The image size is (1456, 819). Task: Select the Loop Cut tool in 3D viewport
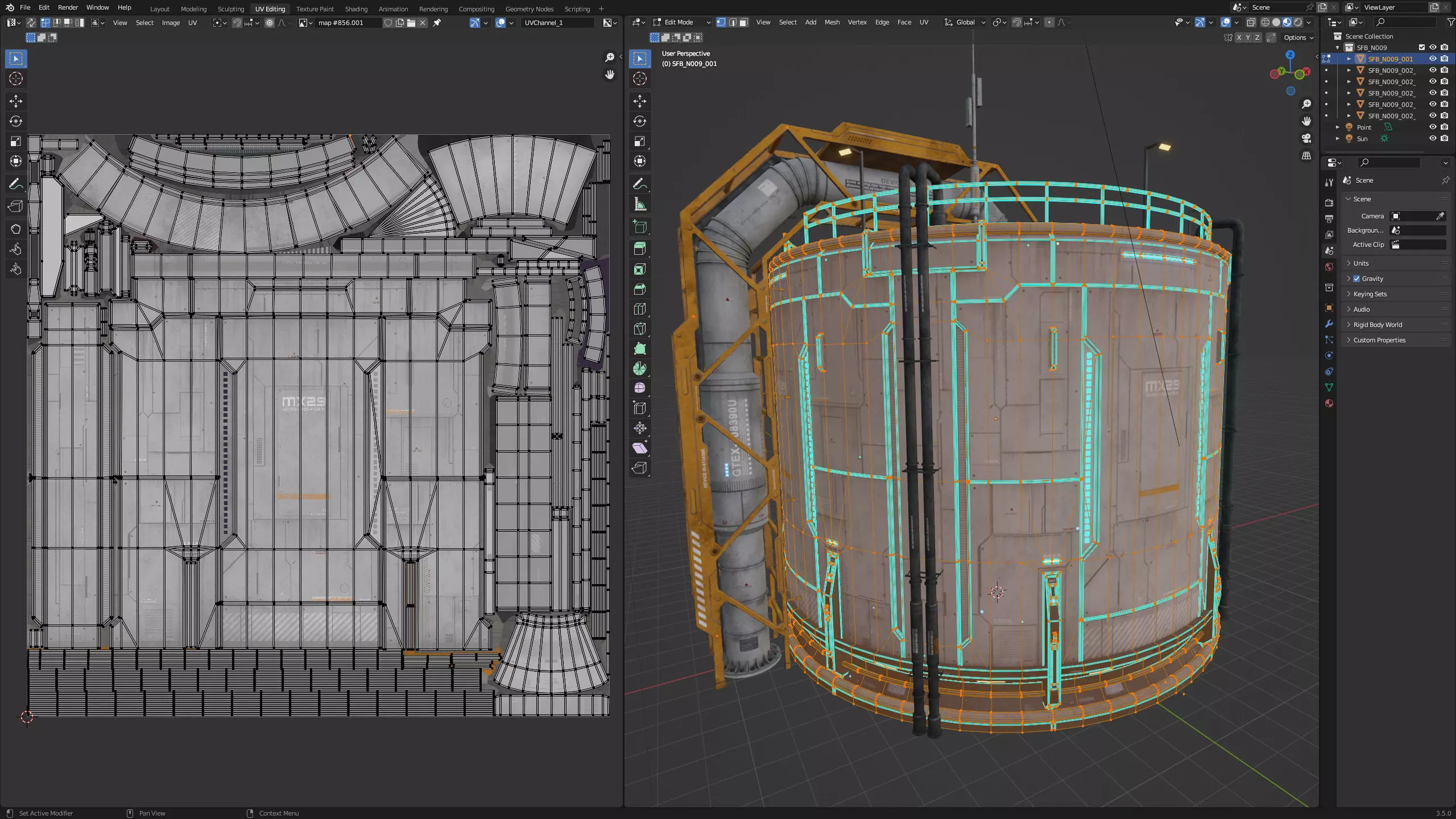(x=640, y=309)
